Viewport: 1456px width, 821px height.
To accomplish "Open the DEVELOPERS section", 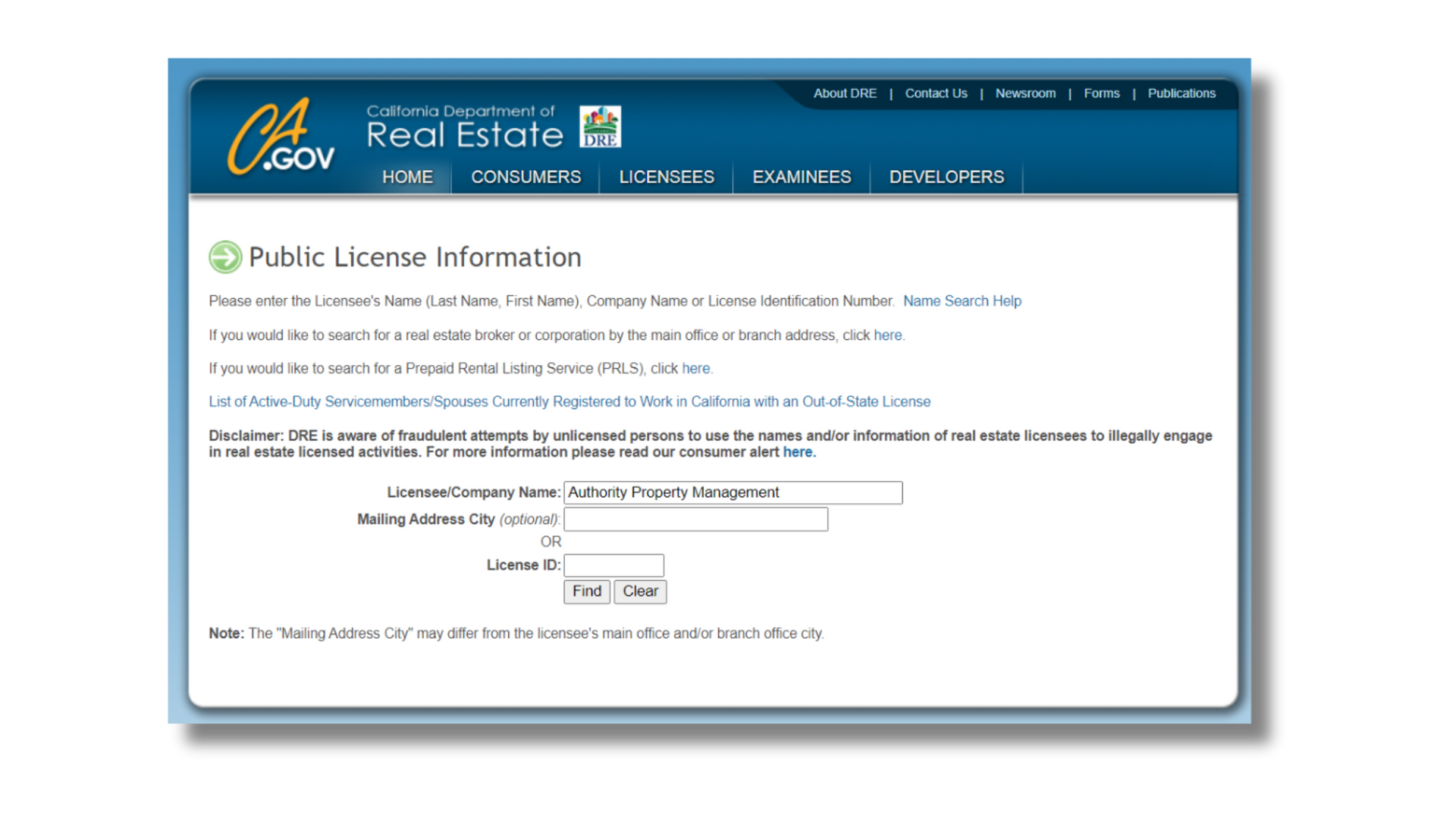I will tap(946, 177).
